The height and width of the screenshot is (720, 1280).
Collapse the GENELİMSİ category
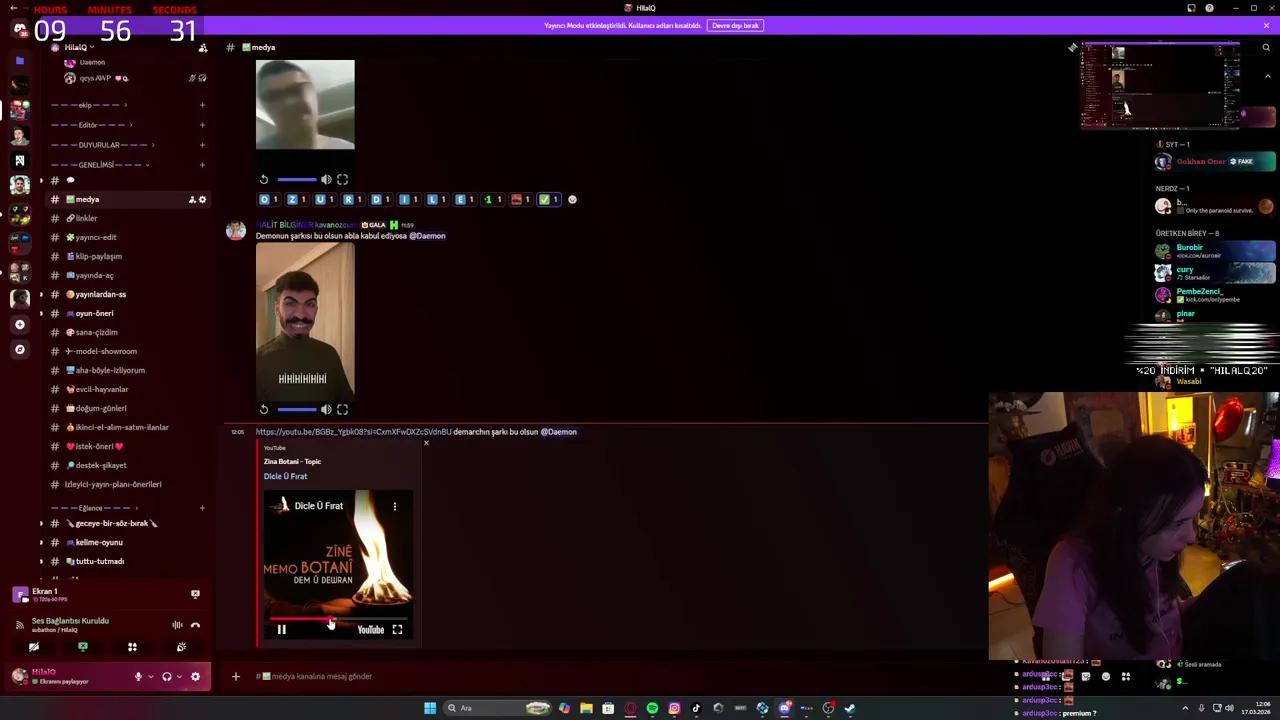[100, 165]
